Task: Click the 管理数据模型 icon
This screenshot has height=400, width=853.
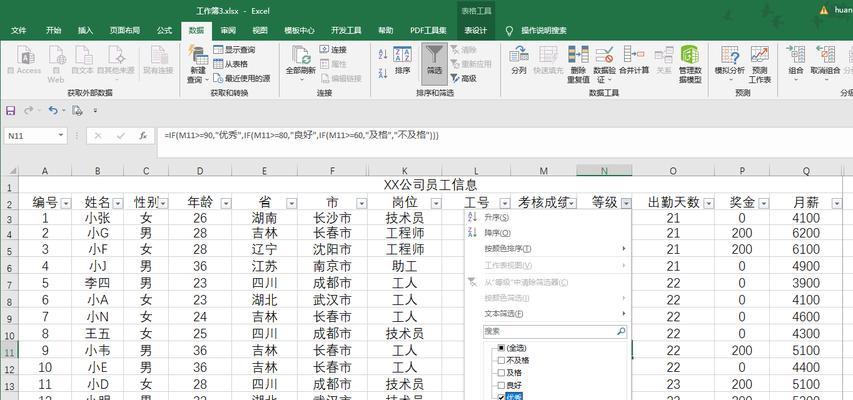Action: coord(690,55)
